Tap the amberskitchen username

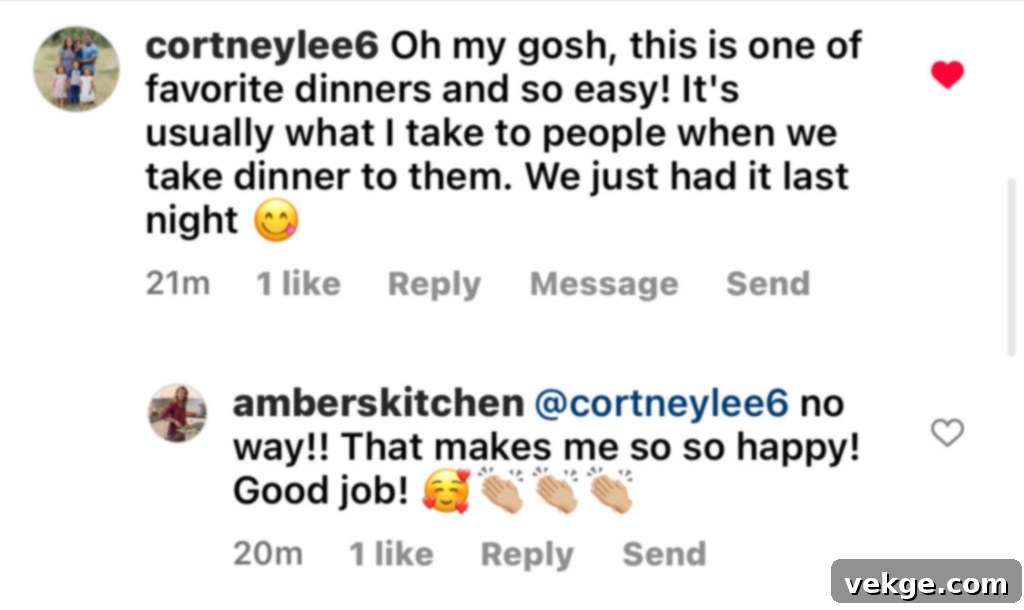tap(377, 404)
